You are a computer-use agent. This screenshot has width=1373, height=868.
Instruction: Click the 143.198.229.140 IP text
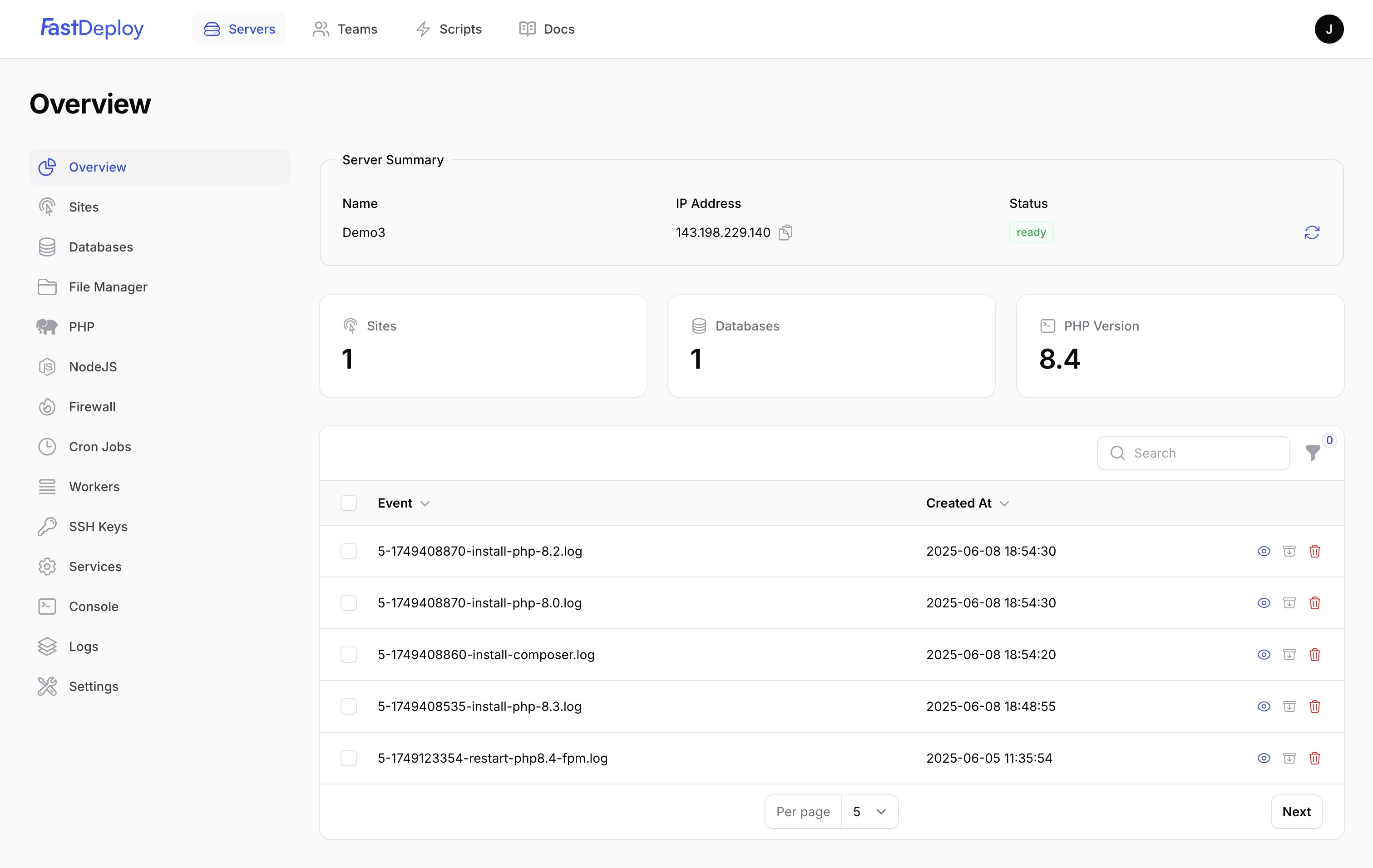(723, 232)
